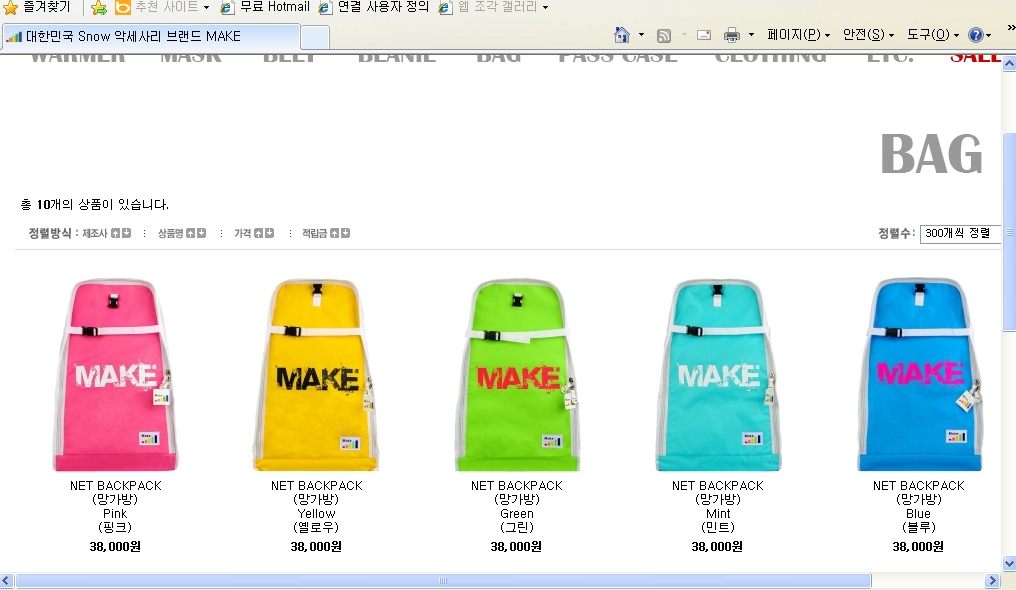Click the read mail envelope icon
This screenshot has width=1016, height=590.
click(x=704, y=35)
